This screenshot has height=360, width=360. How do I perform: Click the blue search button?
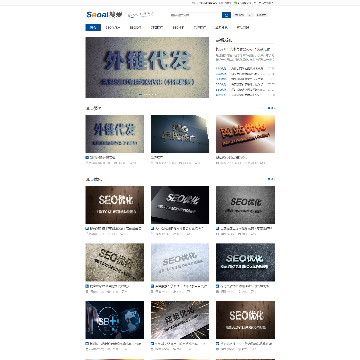(x=226, y=15)
